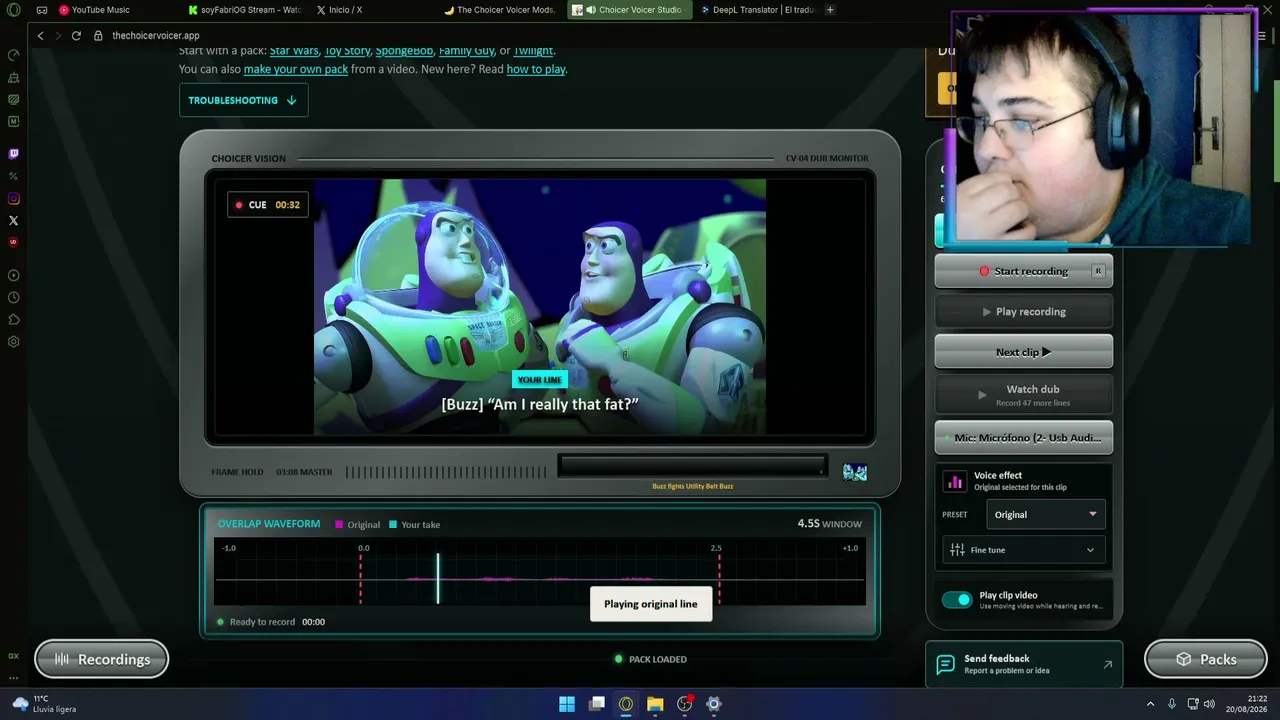Expand the Troubleshooting section
This screenshot has width=1280, height=720.
pos(243,100)
